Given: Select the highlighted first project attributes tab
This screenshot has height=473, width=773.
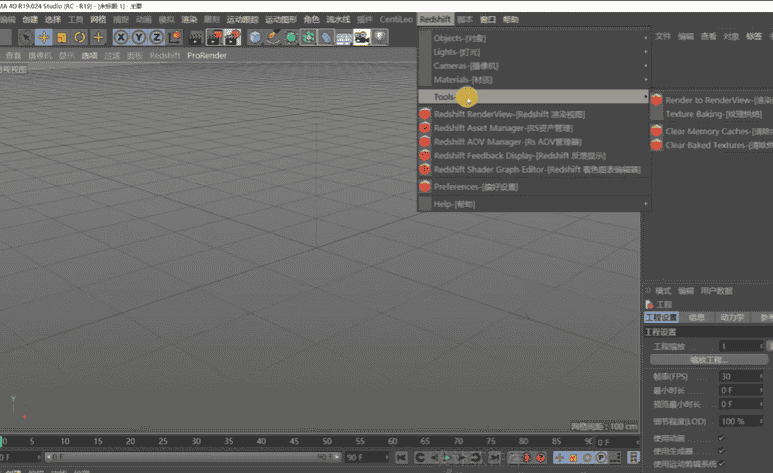Looking at the screenshot, I should 662,317.
